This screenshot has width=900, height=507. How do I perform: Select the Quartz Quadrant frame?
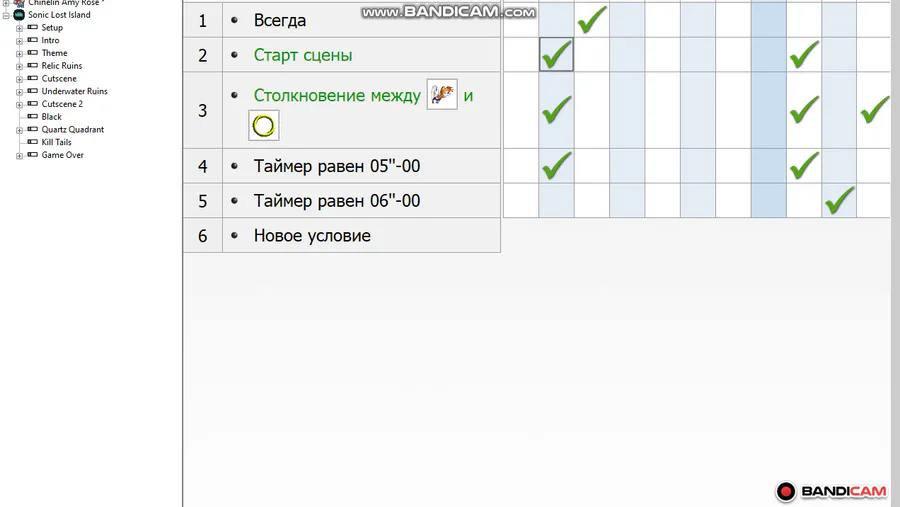pyautogui.click(x=72, y=129)
